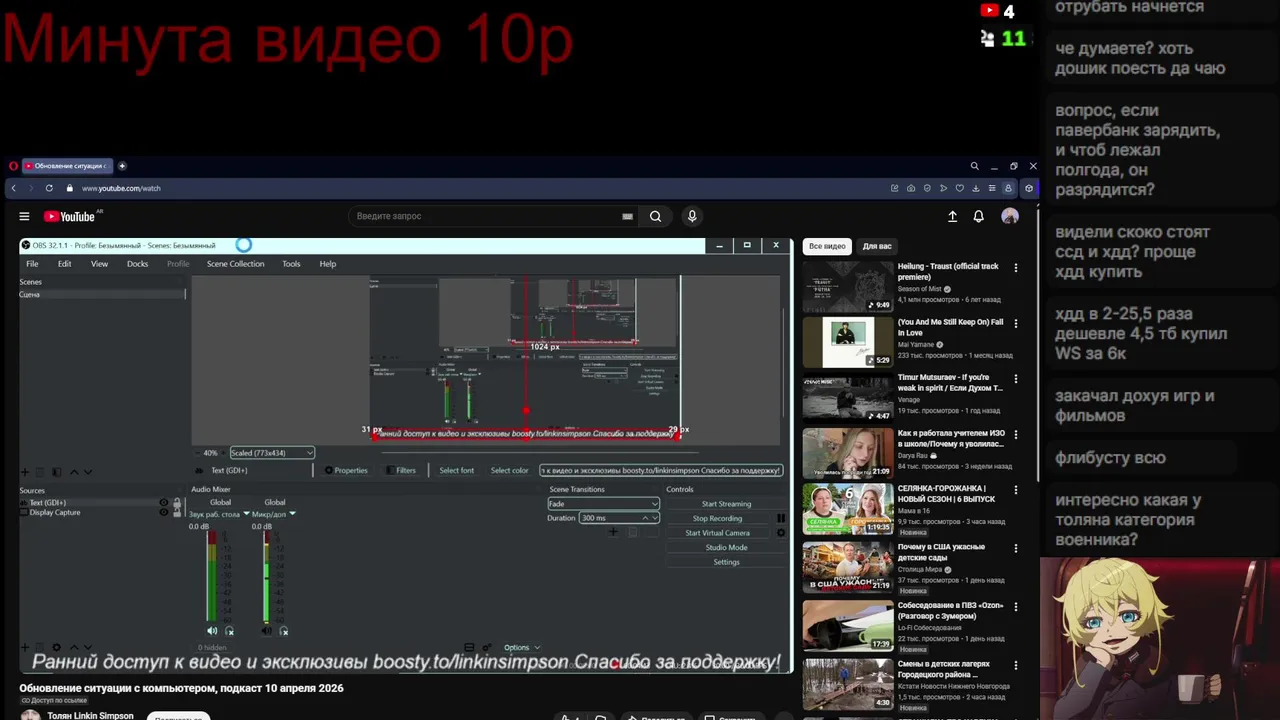Go back with the browser back arrow

coord(13,188)
